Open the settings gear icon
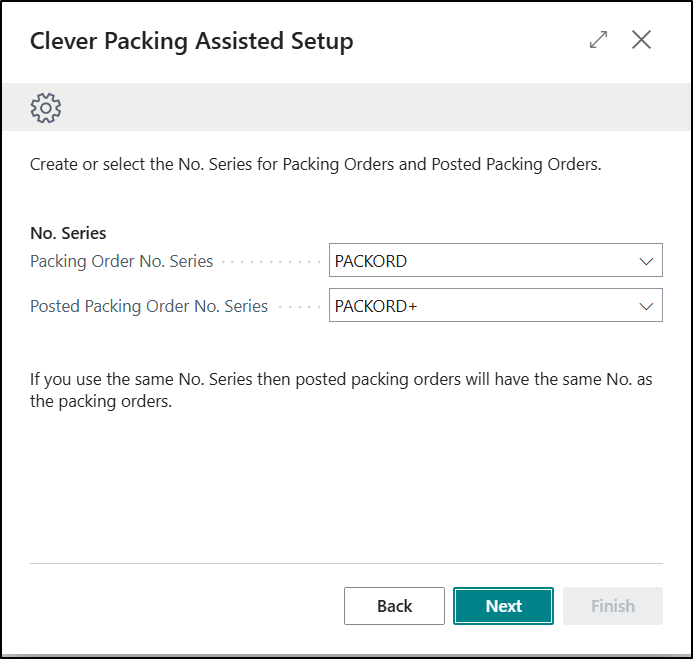Image resolution: width=693 pixels, height=659 pixels. [46, 108]
